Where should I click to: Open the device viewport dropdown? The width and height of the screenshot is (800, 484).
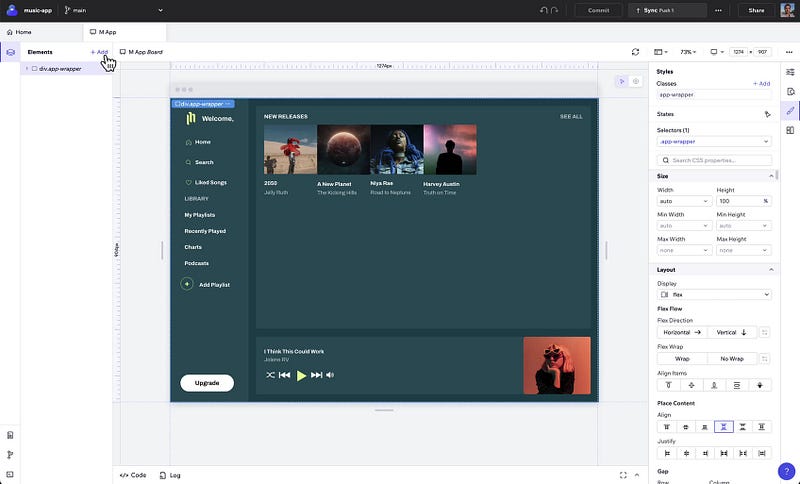pos(717,52)
